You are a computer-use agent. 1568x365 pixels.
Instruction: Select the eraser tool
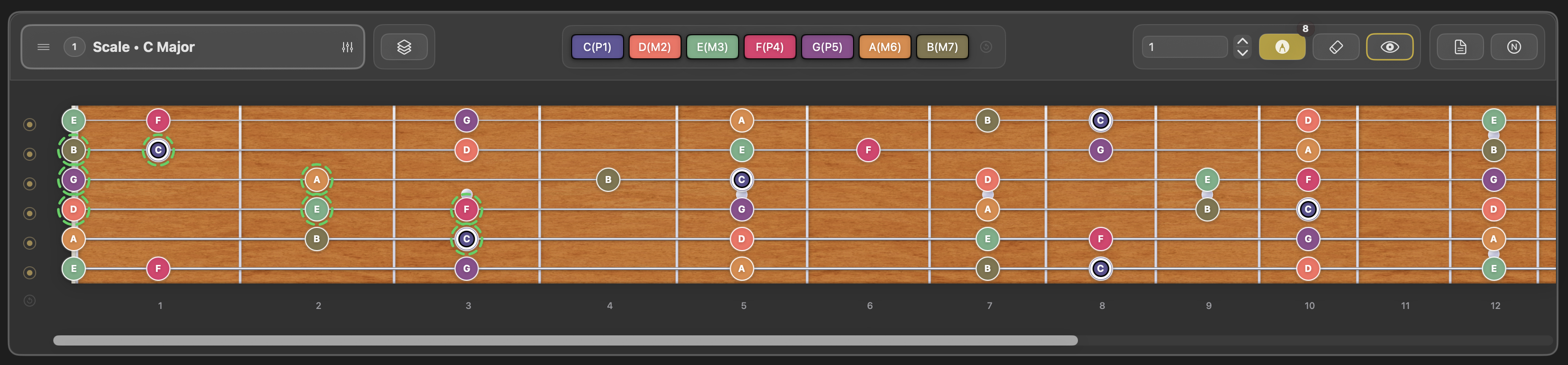[1336, 47]
